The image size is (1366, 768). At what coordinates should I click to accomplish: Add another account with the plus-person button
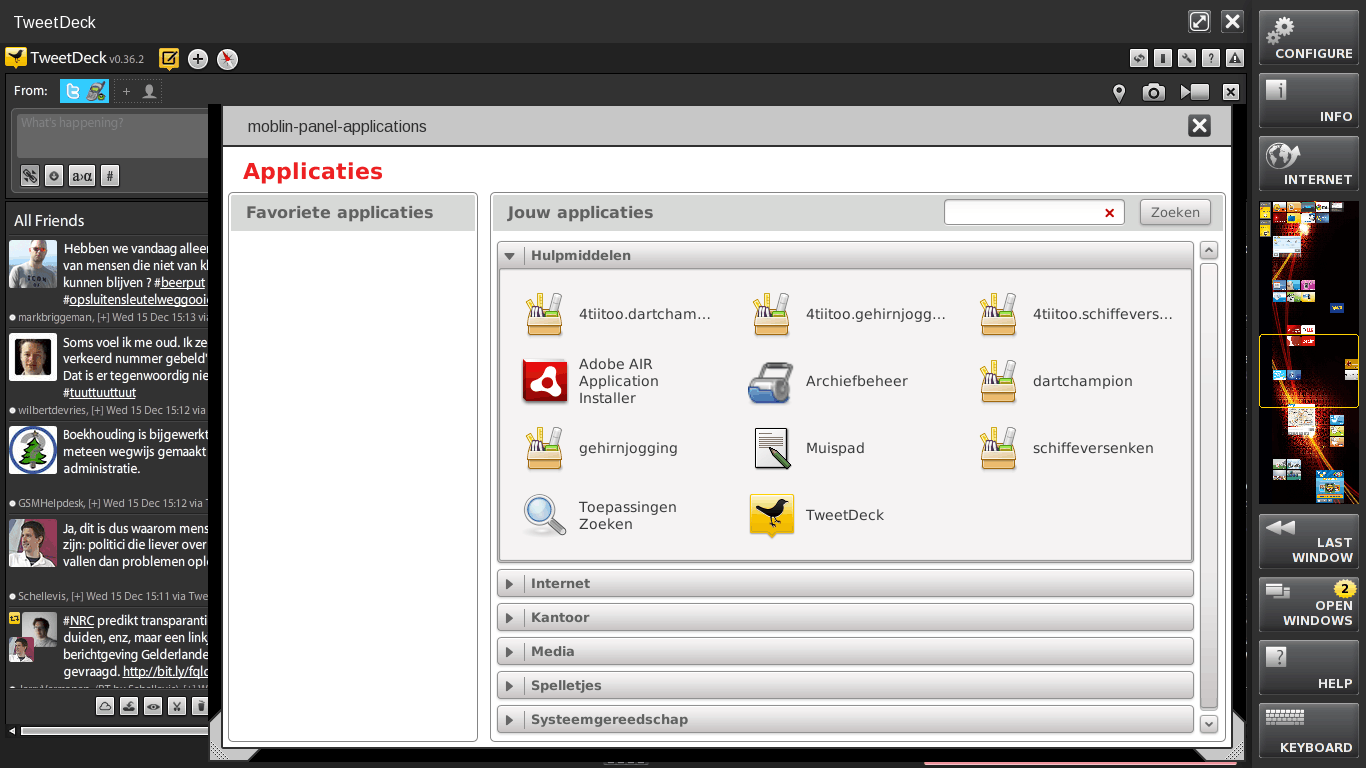[x=138, y=91]
